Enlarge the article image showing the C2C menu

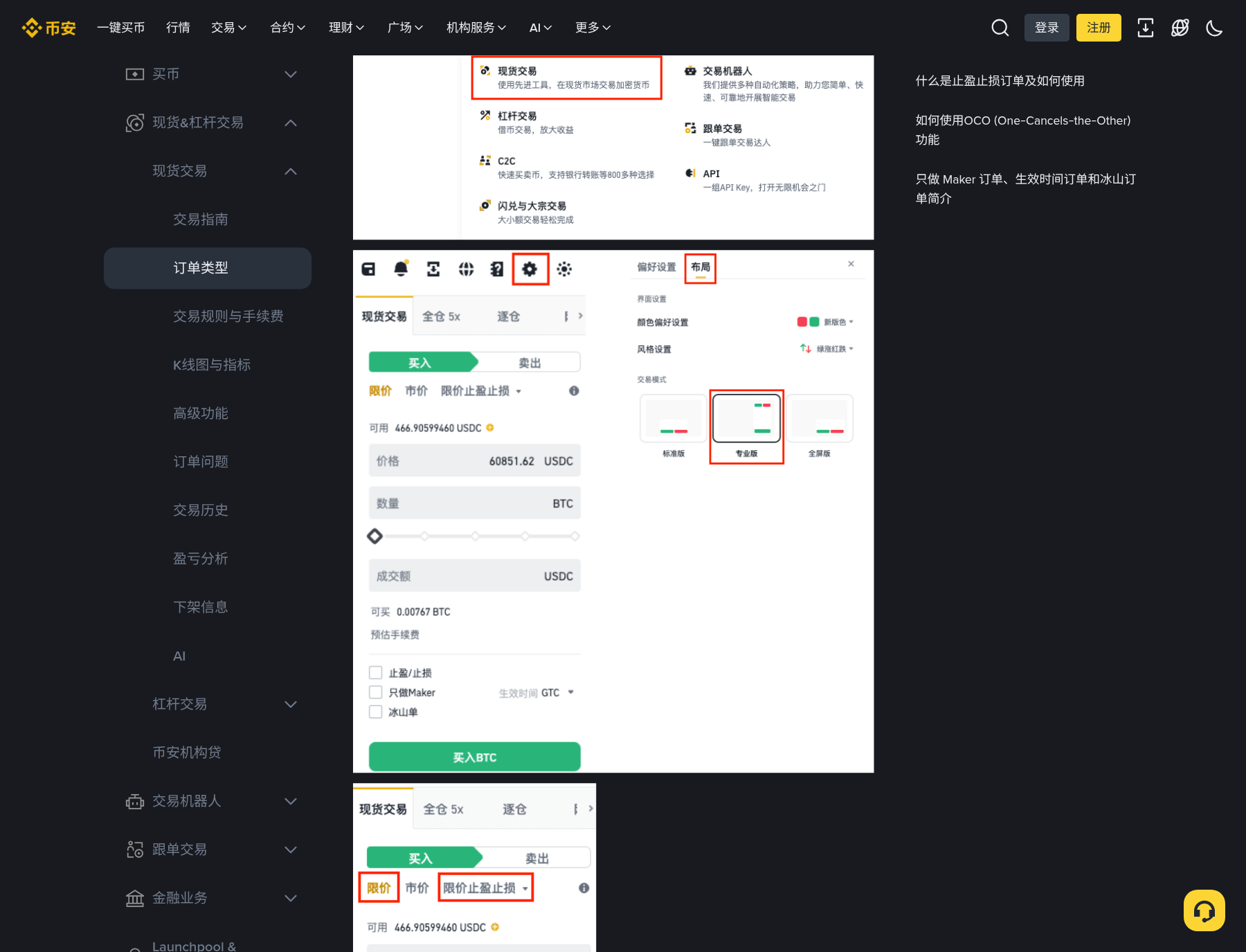[x=613, y=147]
